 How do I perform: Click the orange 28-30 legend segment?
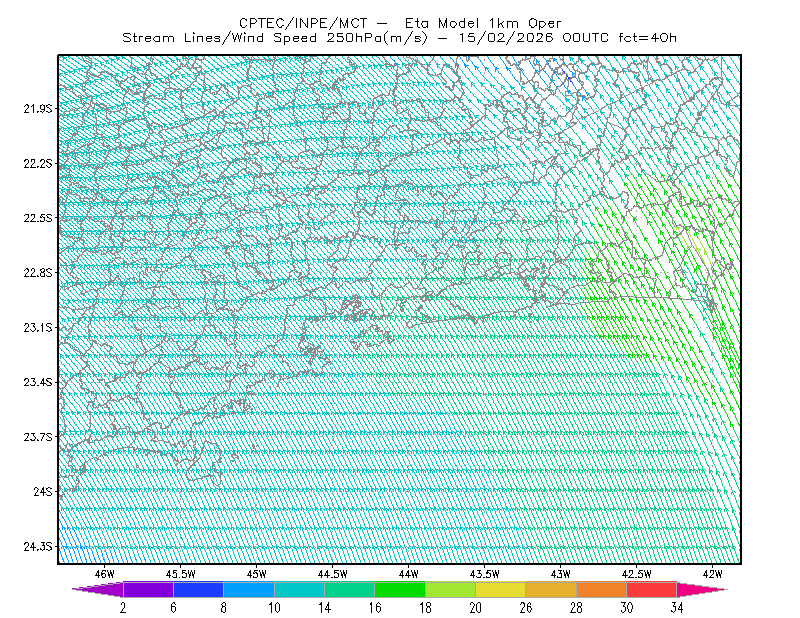tap(602, 589)
